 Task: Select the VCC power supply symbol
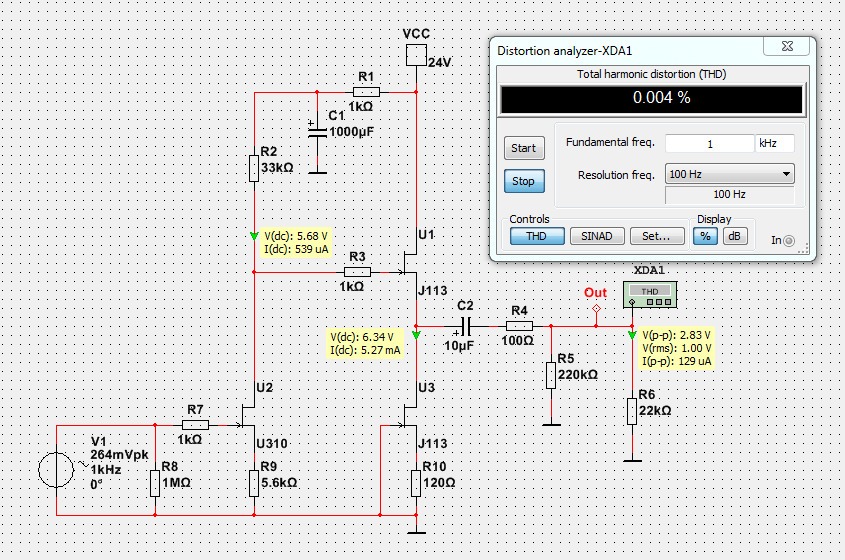[416, 55]
